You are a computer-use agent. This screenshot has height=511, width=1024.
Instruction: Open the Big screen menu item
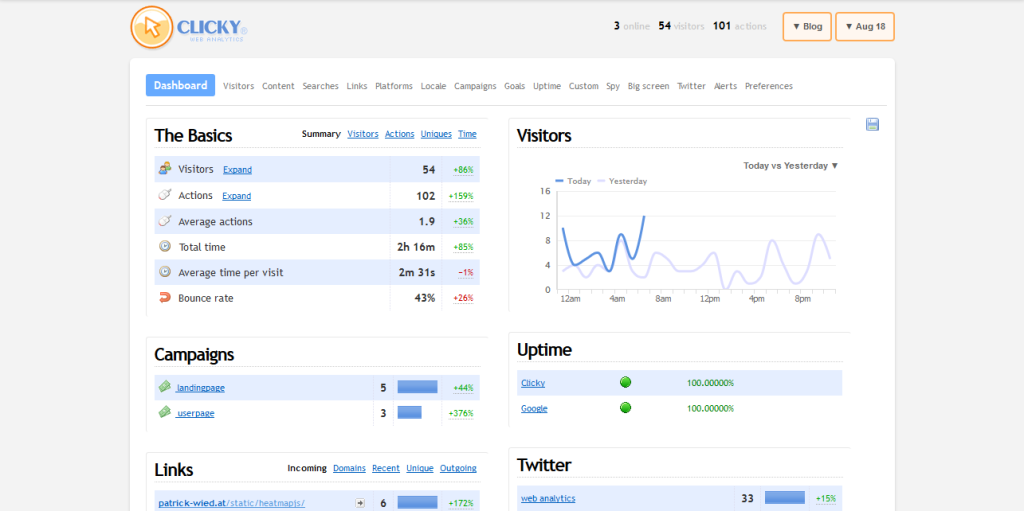click(648, 86)
